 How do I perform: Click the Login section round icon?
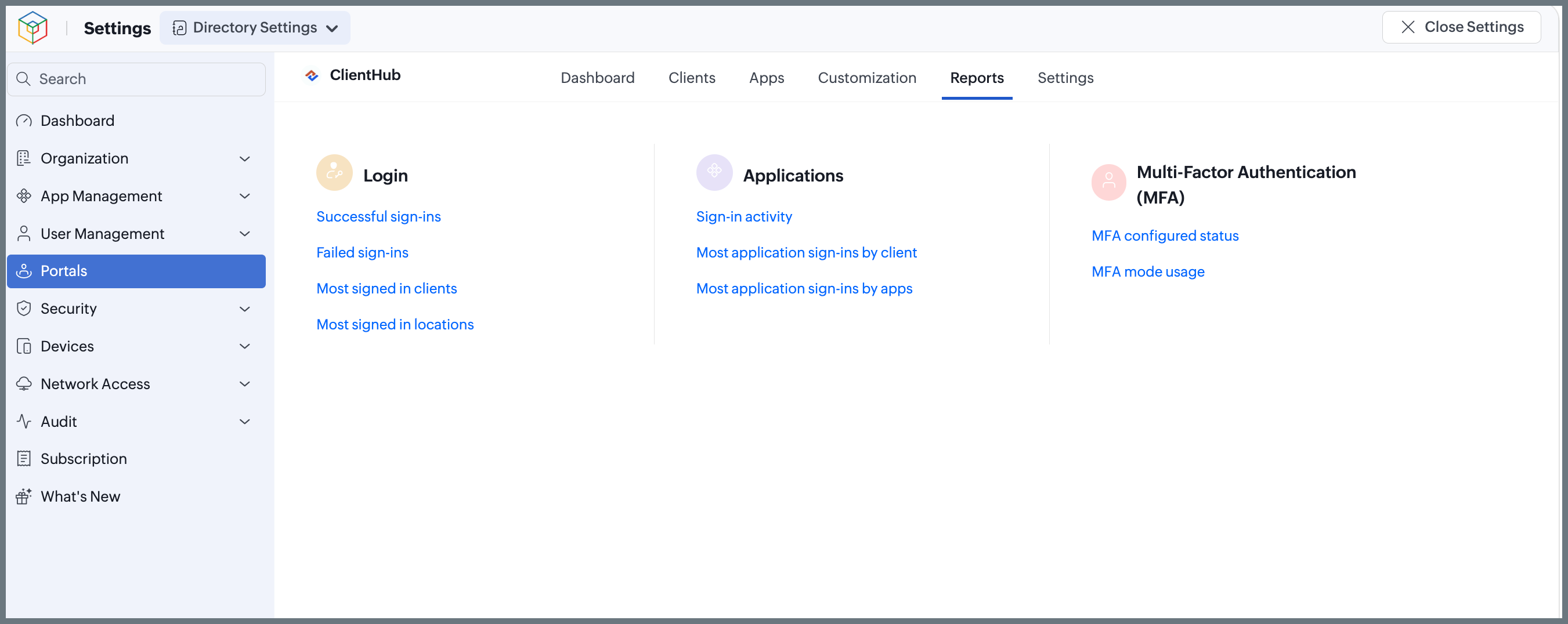(x=335, y=173)
